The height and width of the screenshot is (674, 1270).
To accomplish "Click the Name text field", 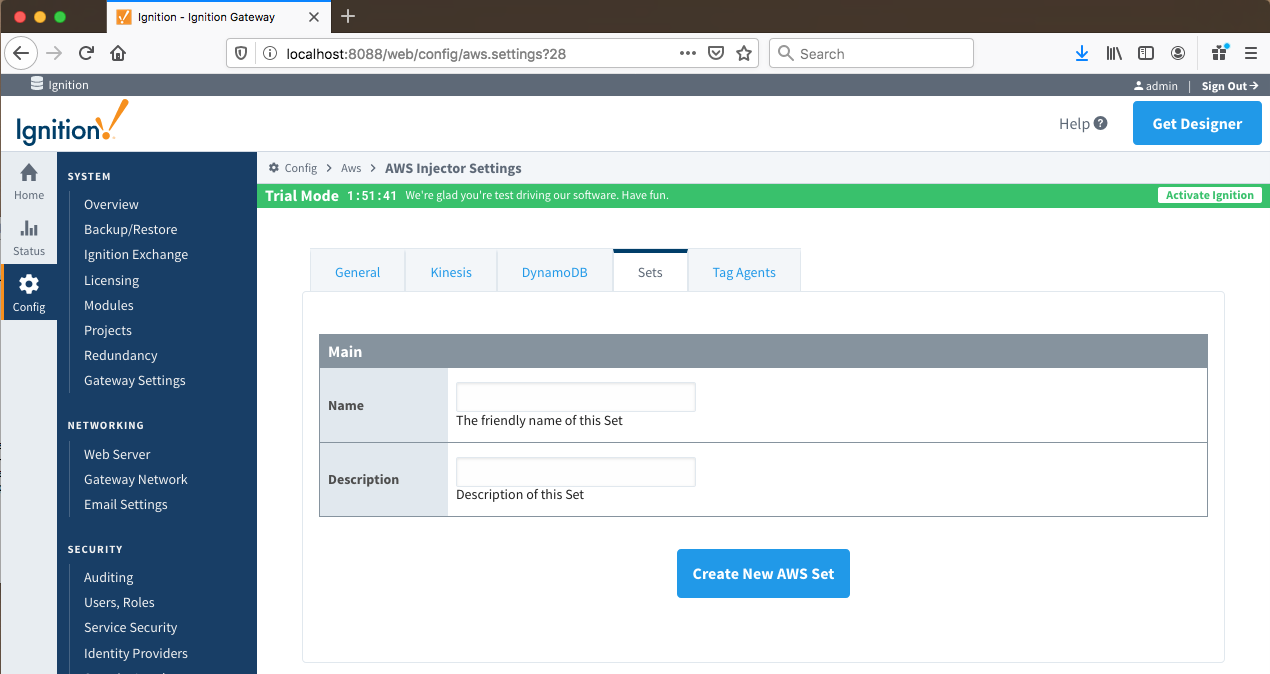I will pyautogui.click(x=575, y=397).
